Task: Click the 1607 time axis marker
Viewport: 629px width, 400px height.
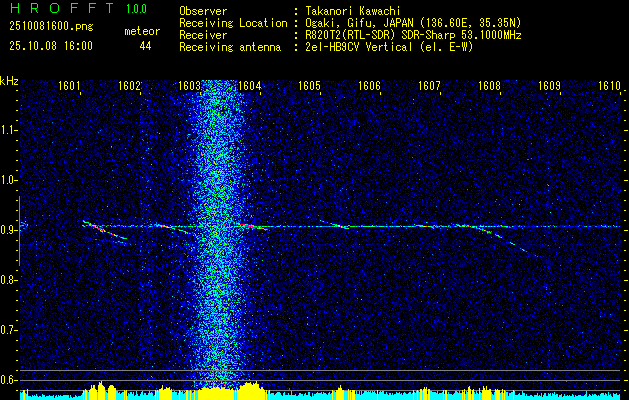Action: 429,85
